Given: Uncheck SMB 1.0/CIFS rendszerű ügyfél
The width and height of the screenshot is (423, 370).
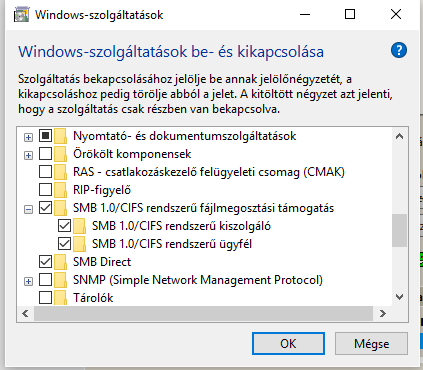Looking at the screenshot, I should (64, 244).
